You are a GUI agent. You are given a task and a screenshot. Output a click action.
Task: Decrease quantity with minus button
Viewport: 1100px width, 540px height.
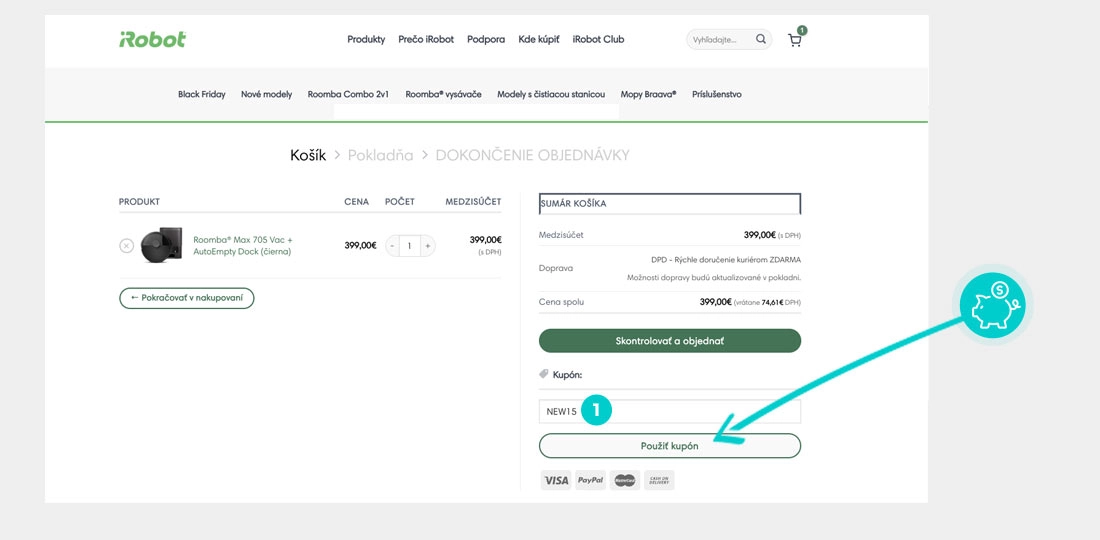392,246
